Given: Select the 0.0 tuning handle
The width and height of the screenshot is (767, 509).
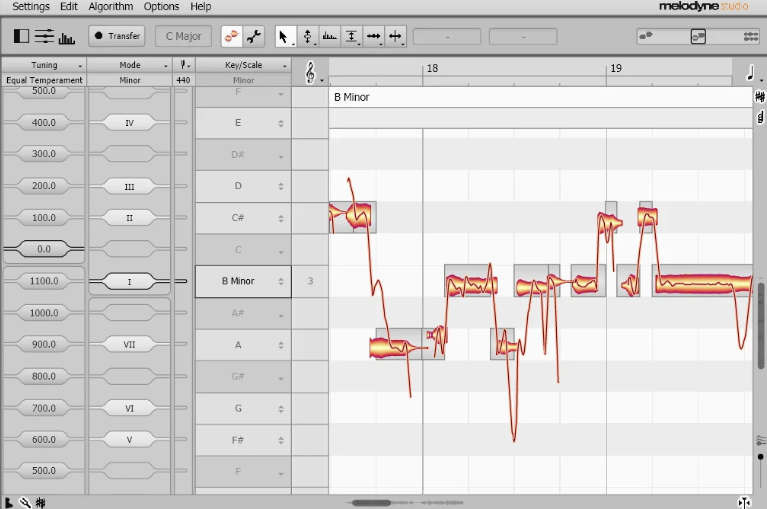Looking at the screenshot, I should pos(44,249).
